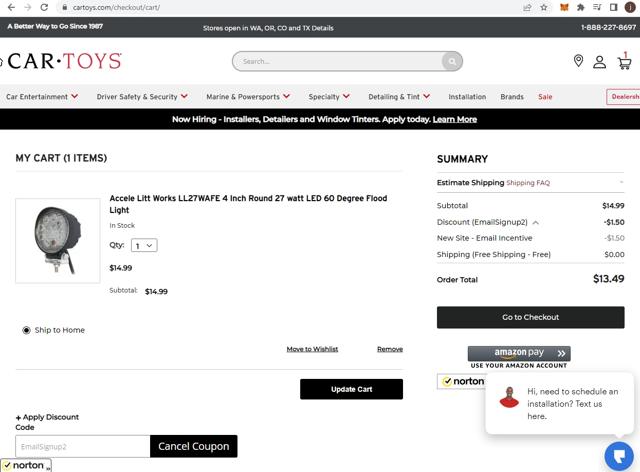Toggle the browser side panel icon

click(613, 7)
